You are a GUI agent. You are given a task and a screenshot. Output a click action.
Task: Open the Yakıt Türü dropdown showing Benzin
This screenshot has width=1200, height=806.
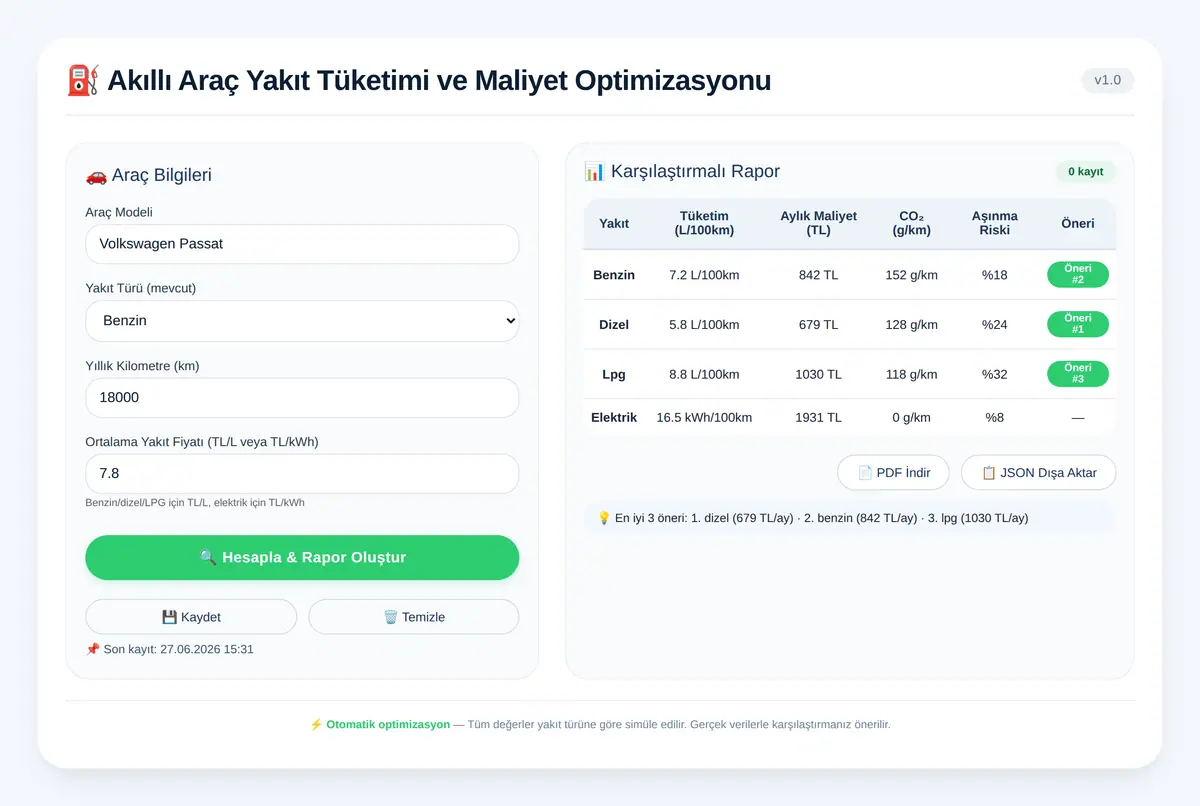click(x=302, y=321)
